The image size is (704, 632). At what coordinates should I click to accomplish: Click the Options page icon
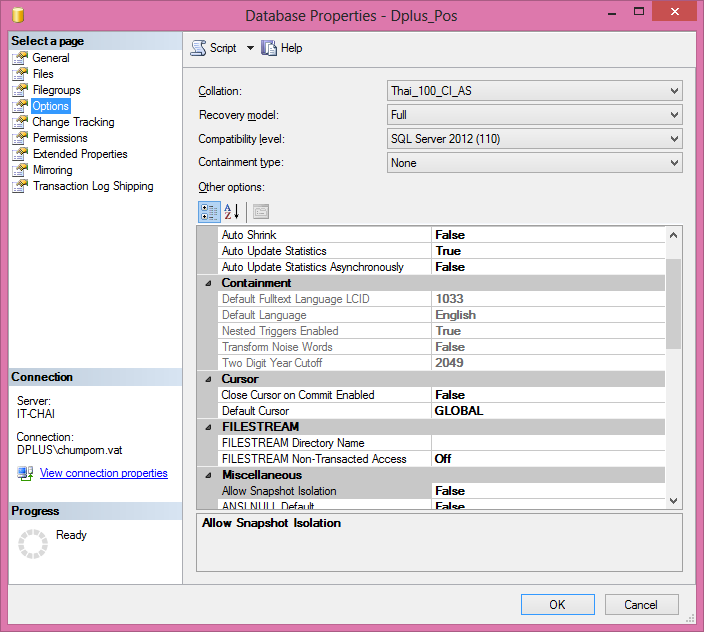20,106
